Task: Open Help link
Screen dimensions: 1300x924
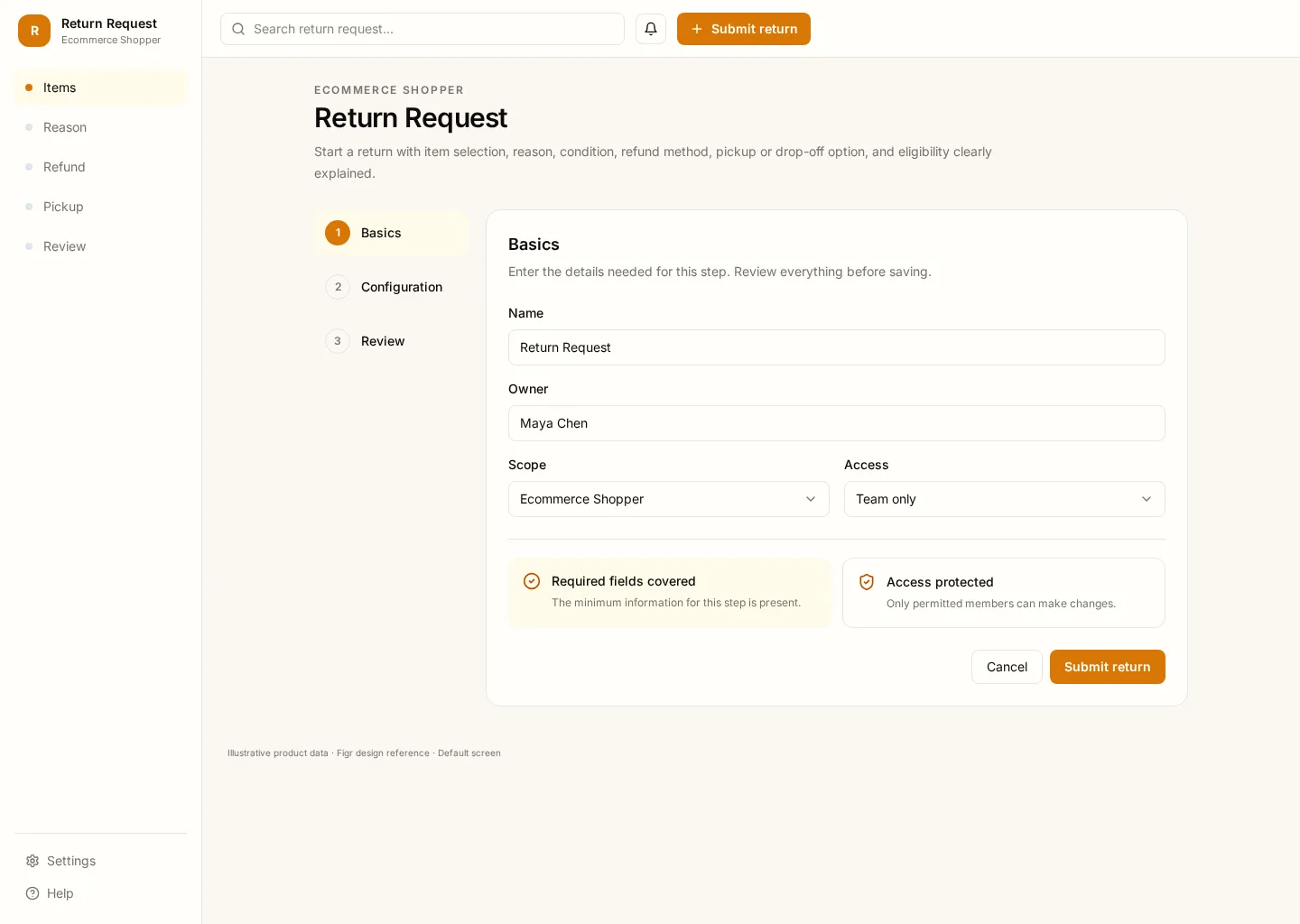Action: tap(101, 893)
